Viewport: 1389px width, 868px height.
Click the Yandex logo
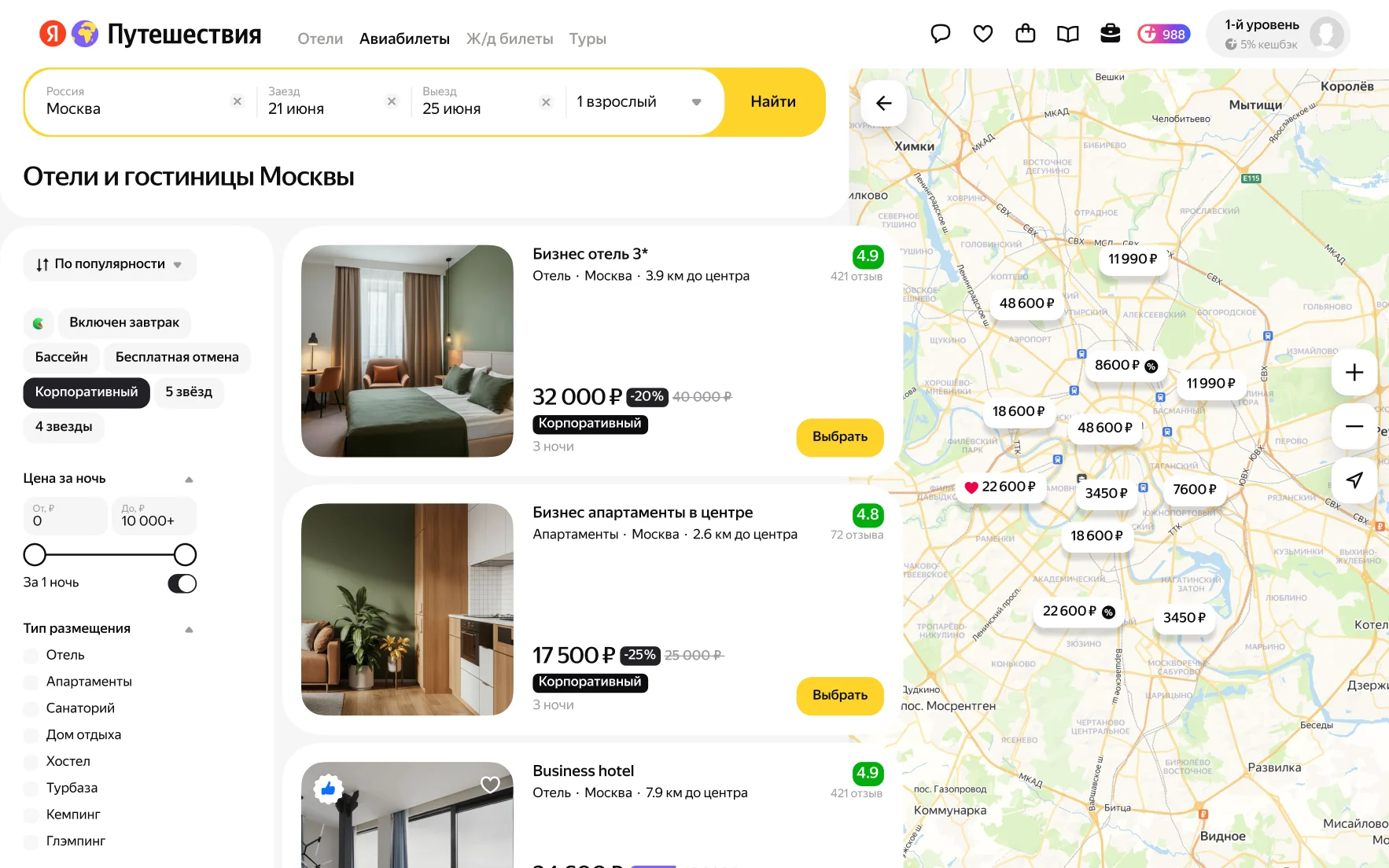point(53,34)
